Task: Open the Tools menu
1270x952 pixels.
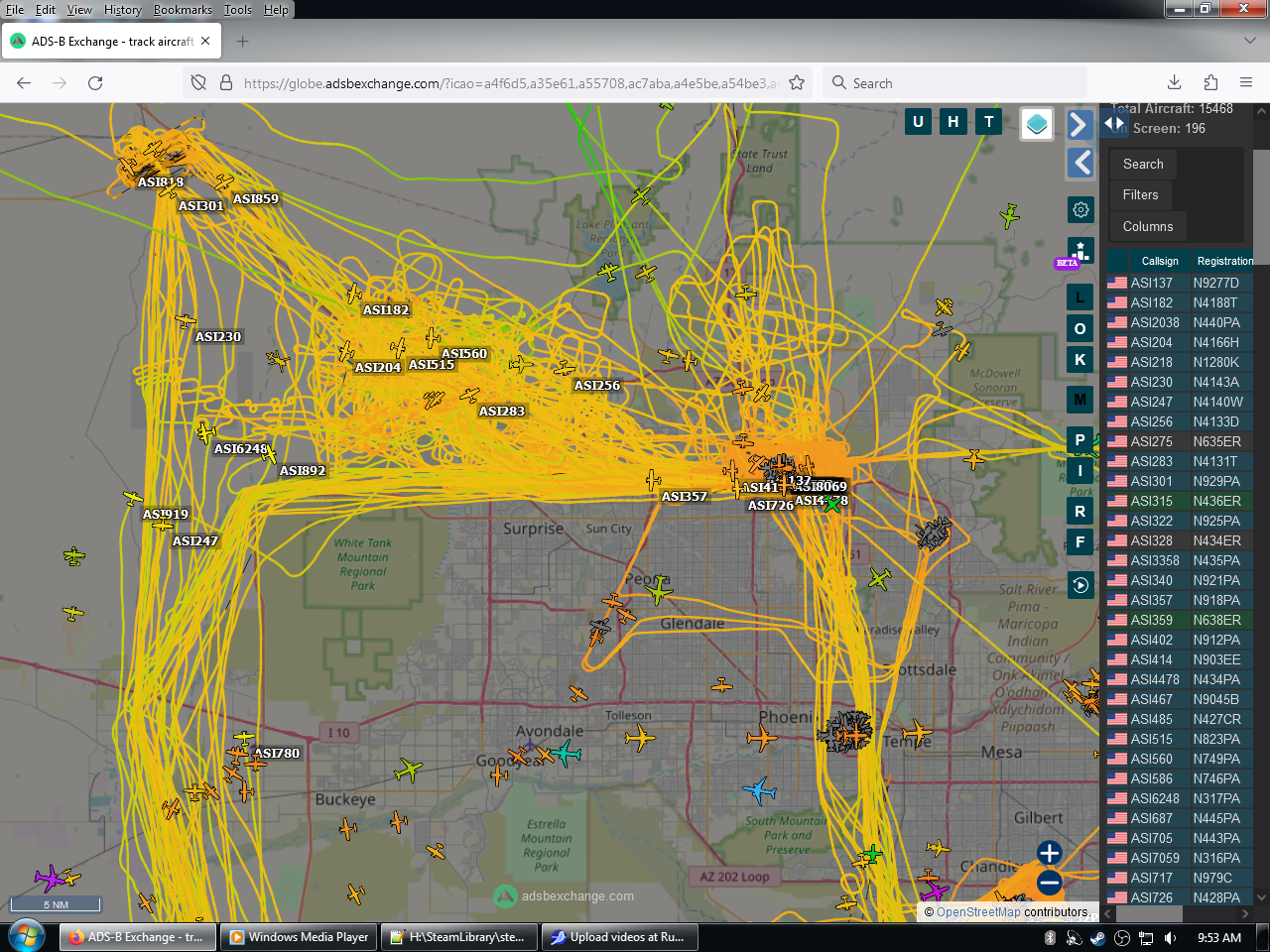Action: click(x=238, y=10)
